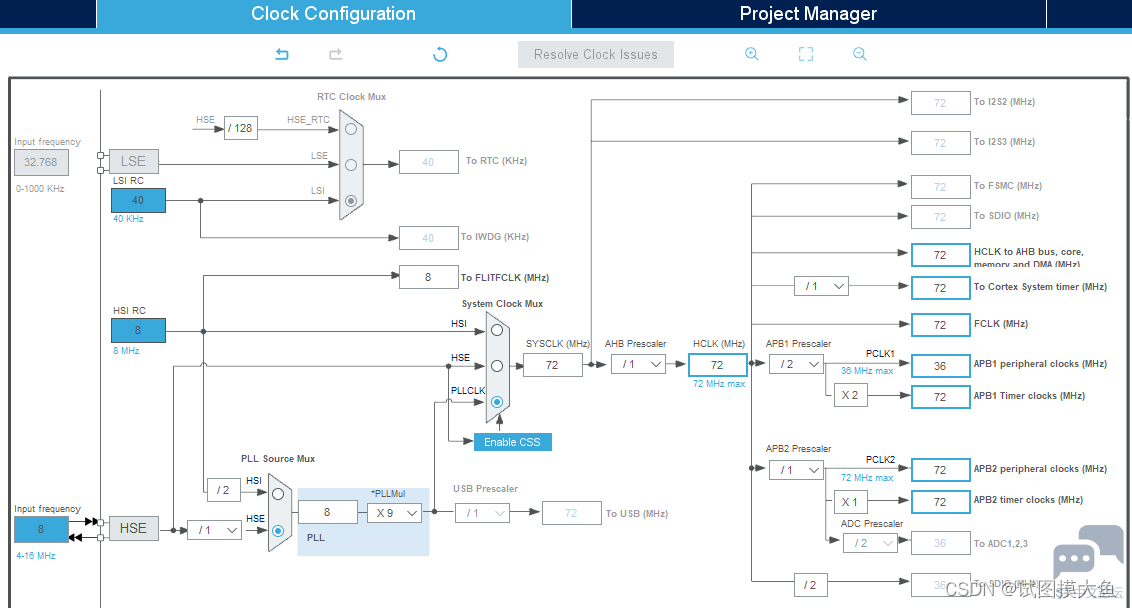Click the APB2 X 1 multiplier box
1132x608 pixels.
click(x=850, y=502)
